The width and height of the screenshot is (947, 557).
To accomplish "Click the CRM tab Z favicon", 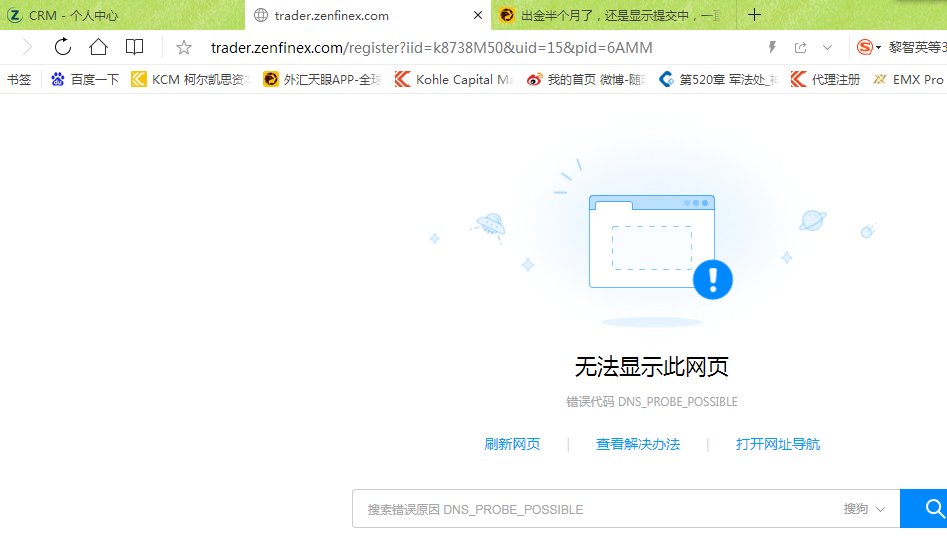I will pyautogui.click(x=14, y=15).
